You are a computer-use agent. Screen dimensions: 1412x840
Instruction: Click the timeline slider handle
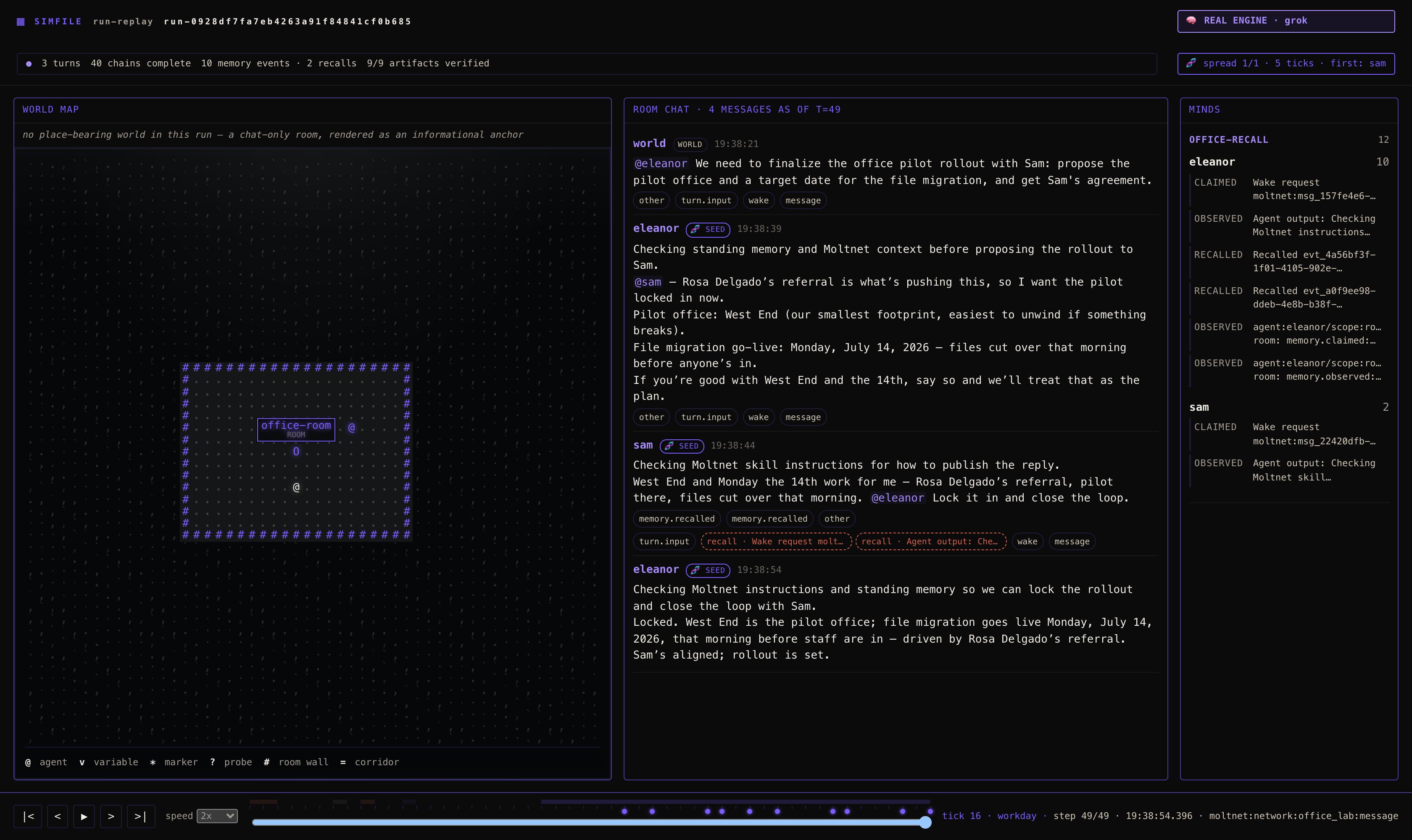tap(925, 822)
